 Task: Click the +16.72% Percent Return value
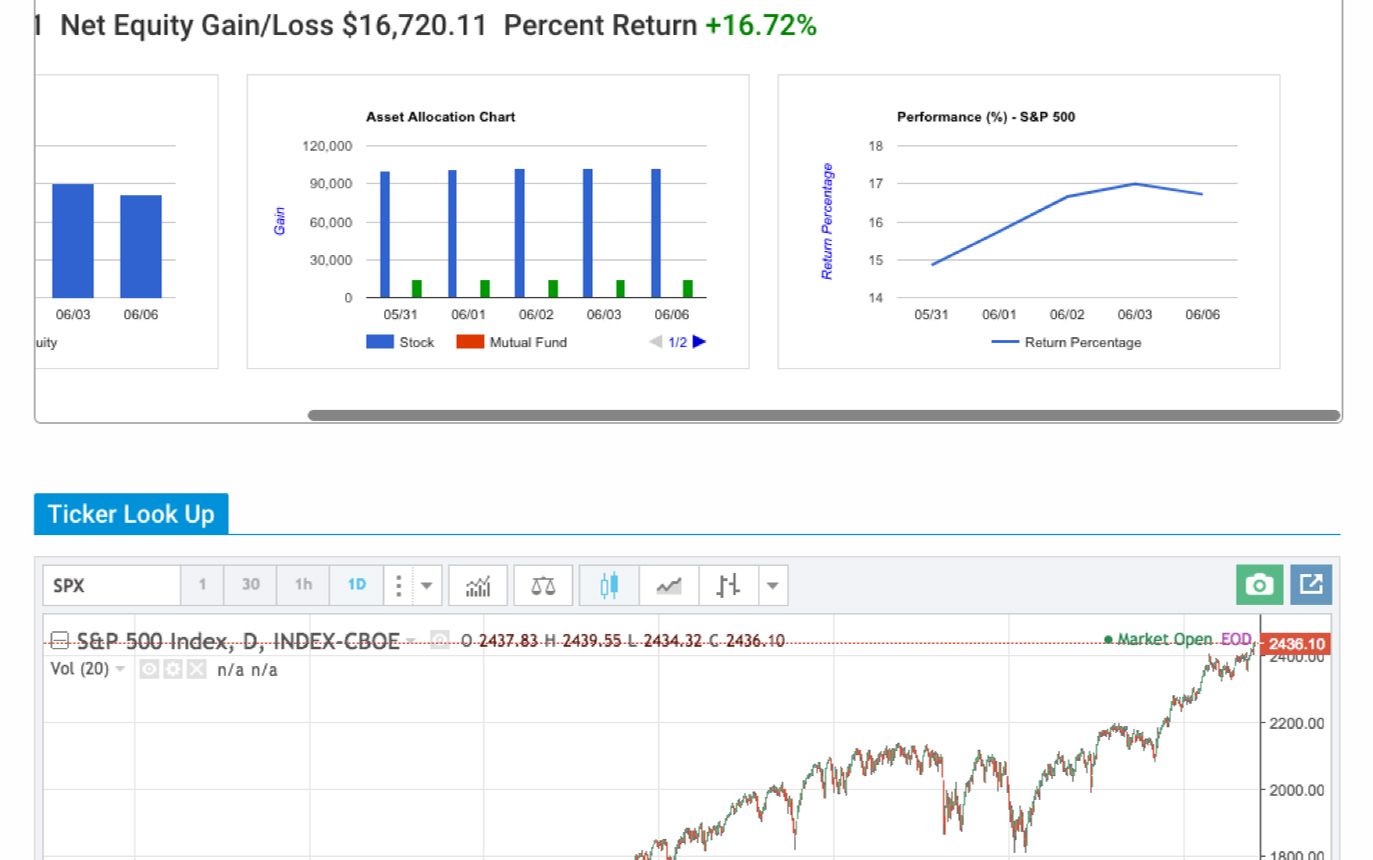(761, 26)
